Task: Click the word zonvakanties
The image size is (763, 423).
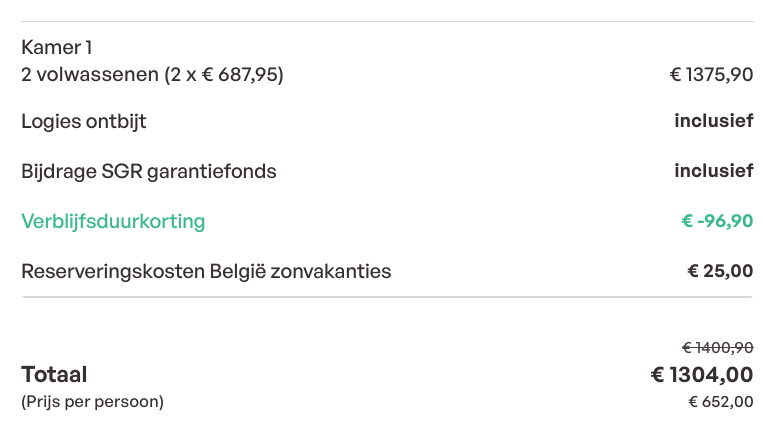Action: 331,272
